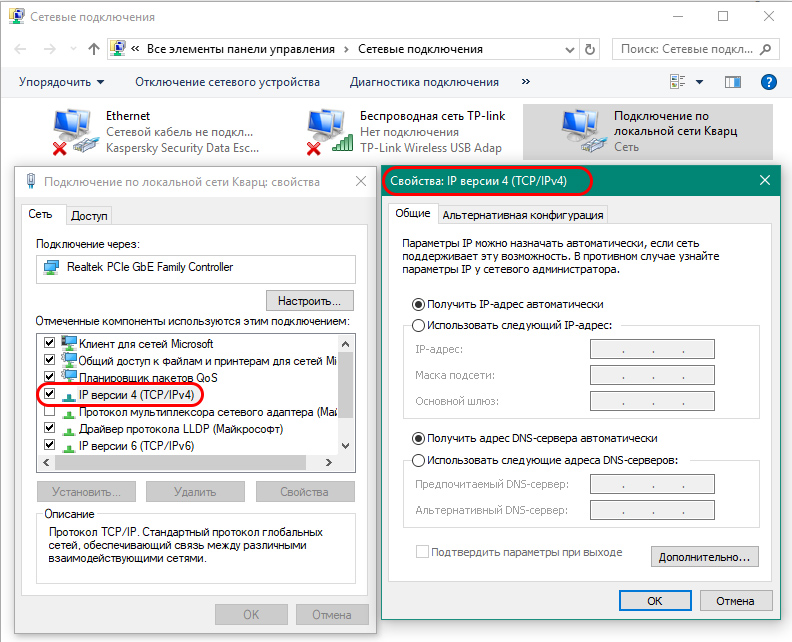The width and height of the screenshot is (792, 642).
Task: Select Драйвер протокола LLDP item text
Action: 181,429
